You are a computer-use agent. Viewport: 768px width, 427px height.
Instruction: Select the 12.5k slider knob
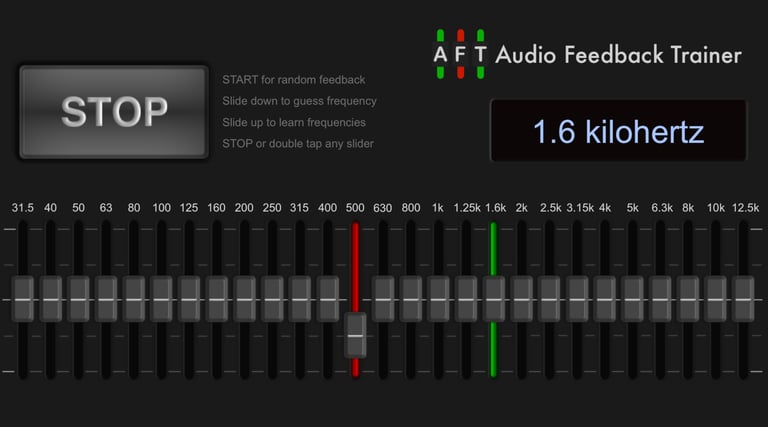point(744,299)
